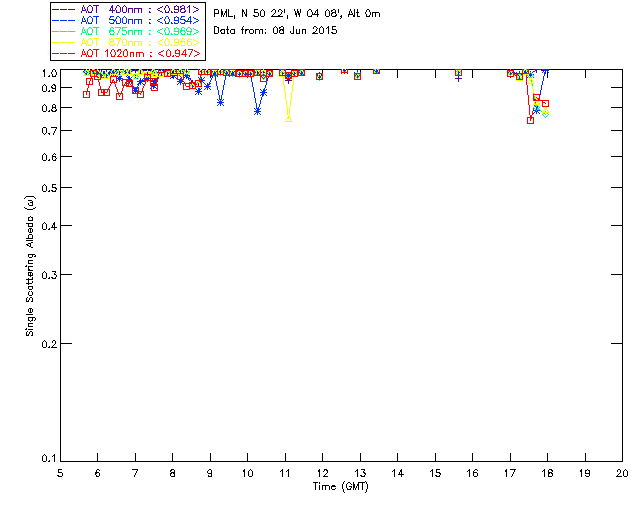Click the x-axis tick label 18
The width and height of the screenshot is (640, 512).
pyautogui.click(x=547, y=473)
